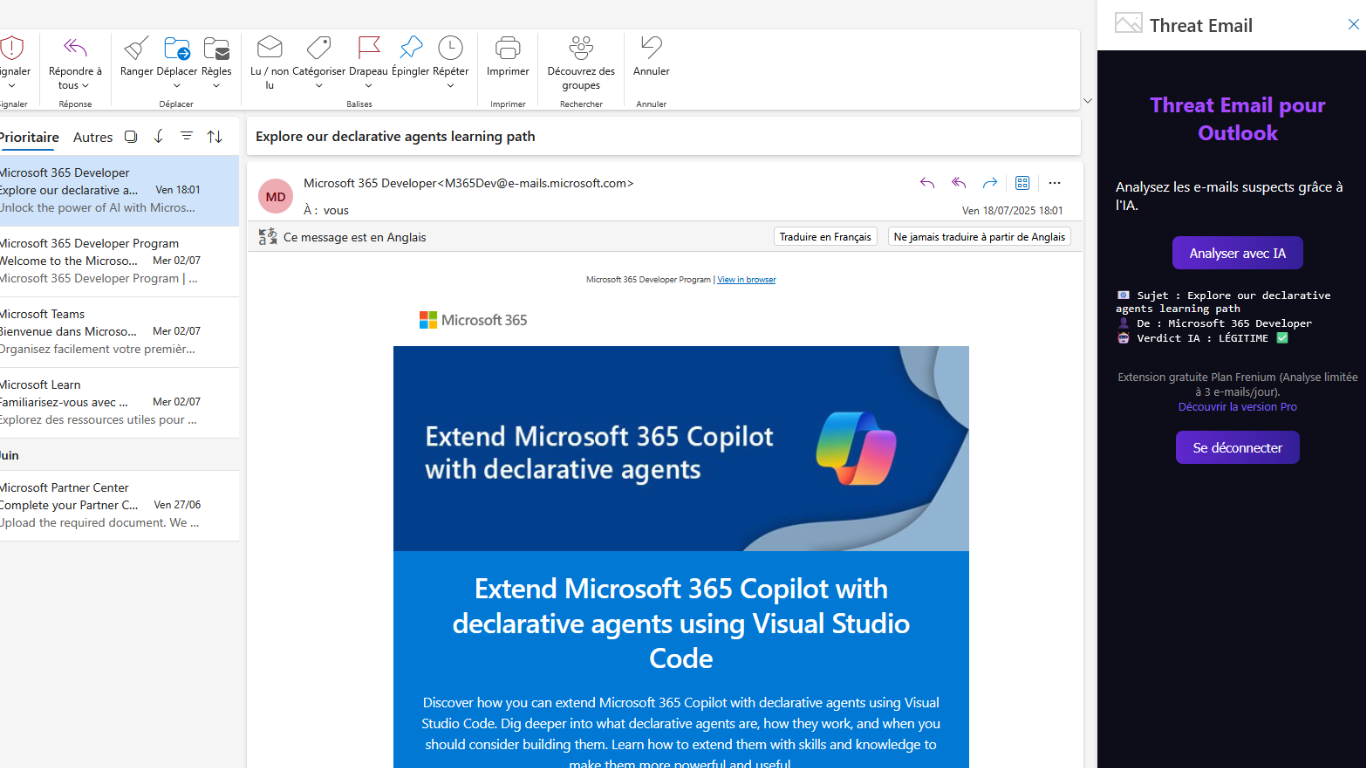The height and width of the screenshot is (768, 1366).
Task: Click the MD sender avatar
Action: 276,197
